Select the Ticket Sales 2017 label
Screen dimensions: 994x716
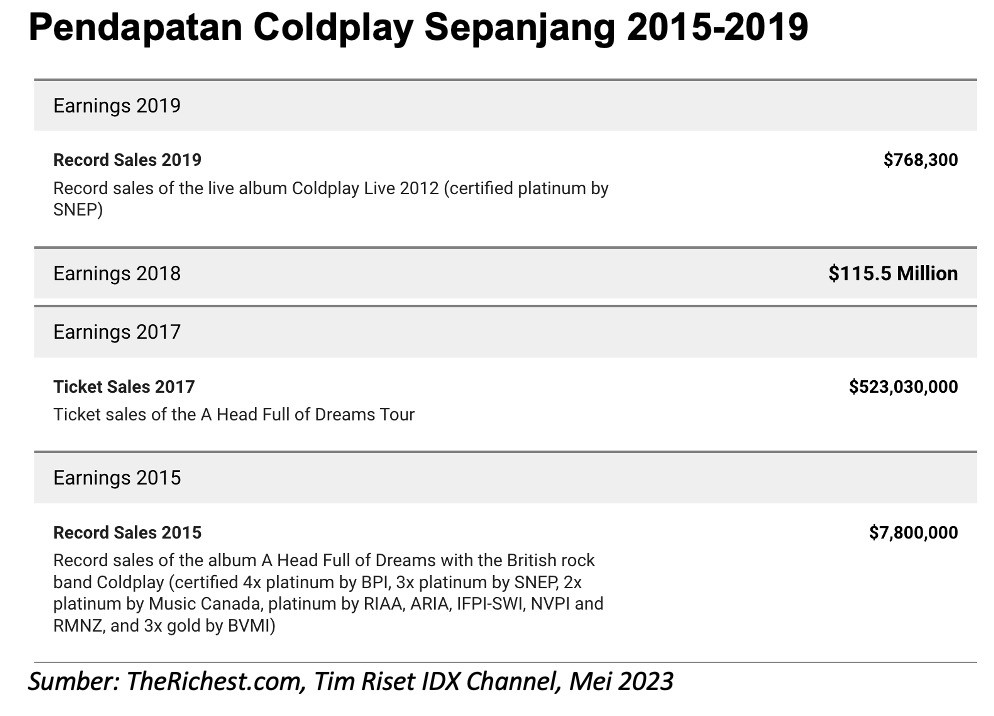[124, 387]
